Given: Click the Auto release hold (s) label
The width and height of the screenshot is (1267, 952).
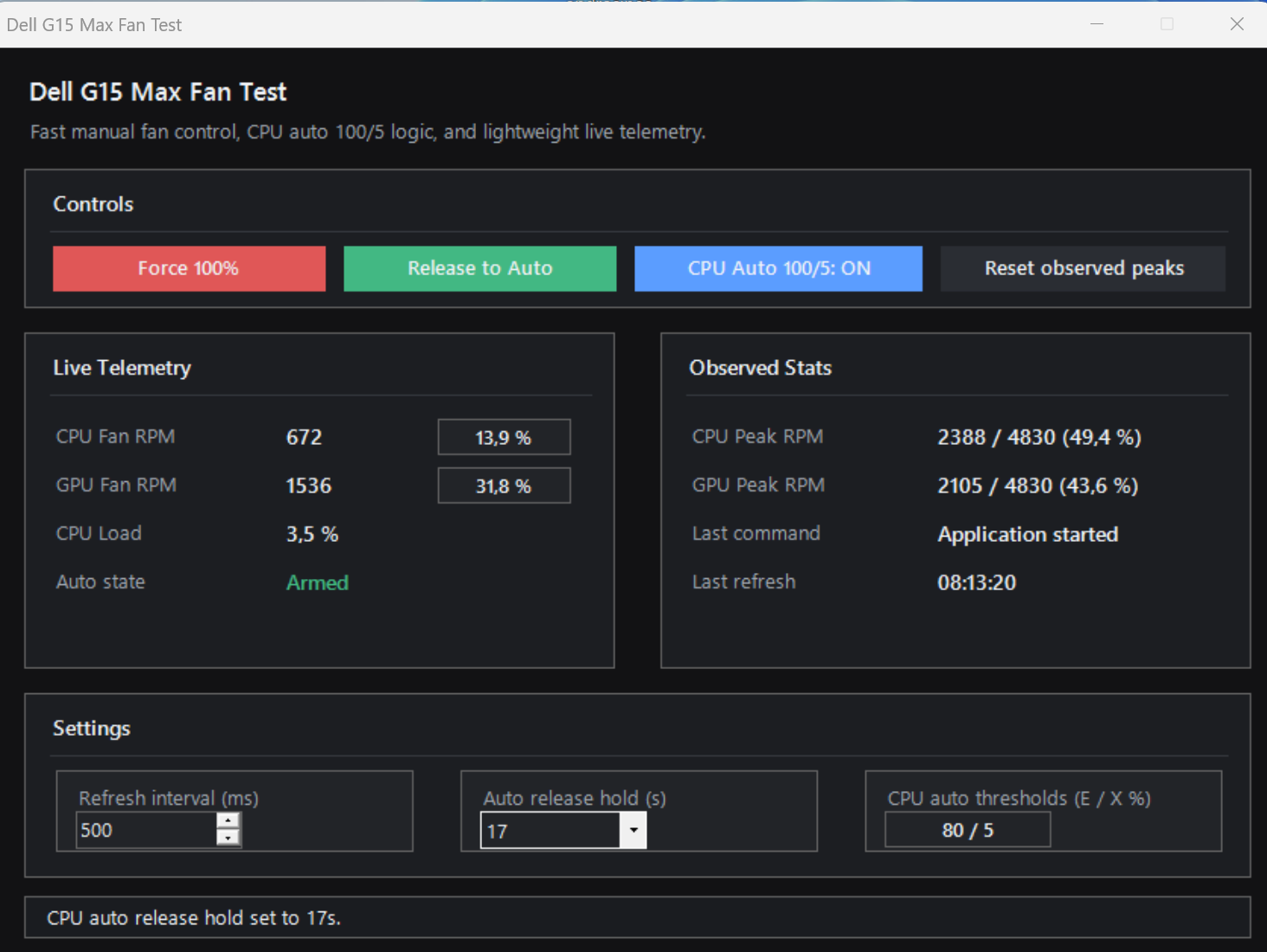Looking at the screenshot, I should pos(575,798).
